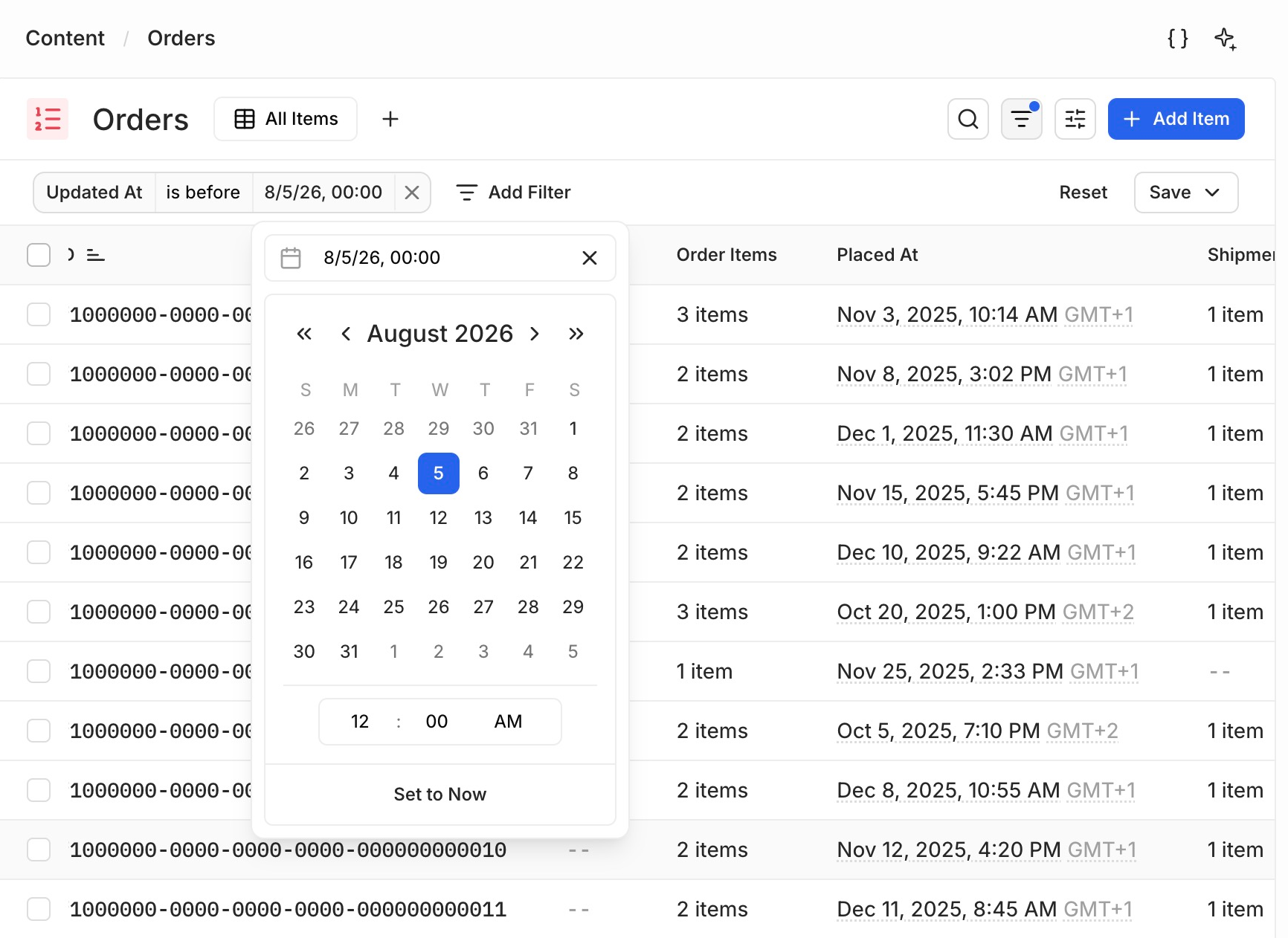
Task: Select August 5 highlighted day
Action: 439,473
